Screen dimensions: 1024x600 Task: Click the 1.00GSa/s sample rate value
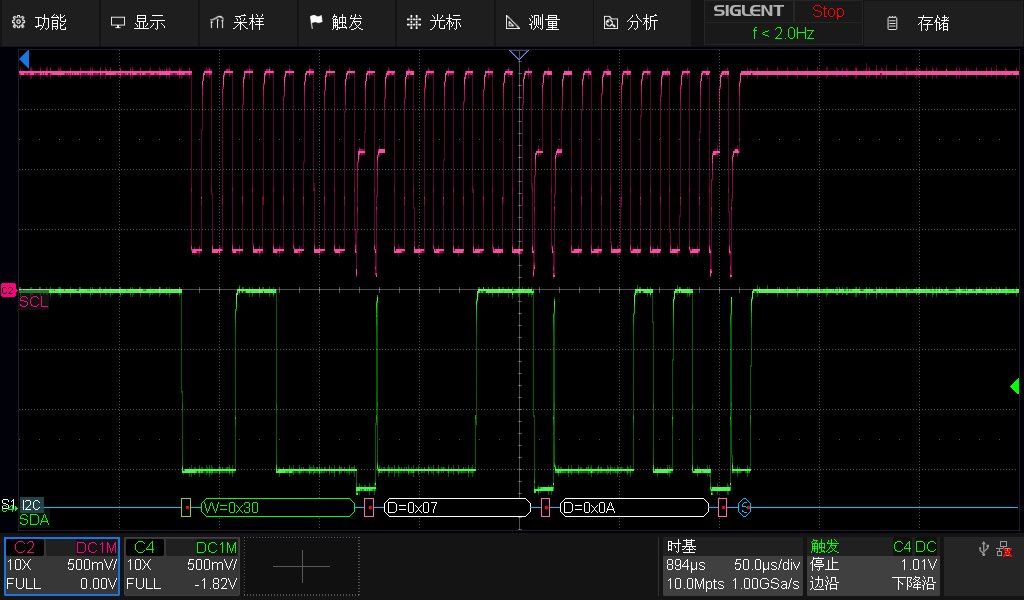point(765,584)
